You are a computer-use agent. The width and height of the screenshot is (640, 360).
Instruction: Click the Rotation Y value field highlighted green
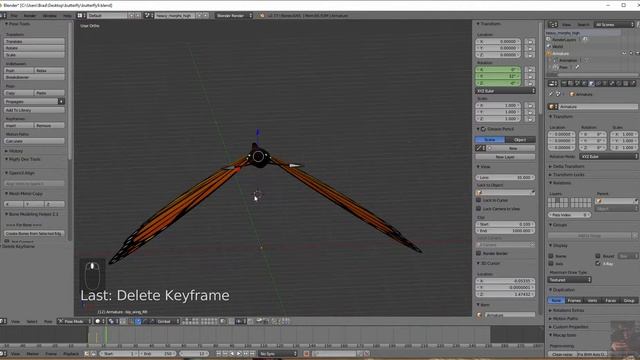point(498,76)
